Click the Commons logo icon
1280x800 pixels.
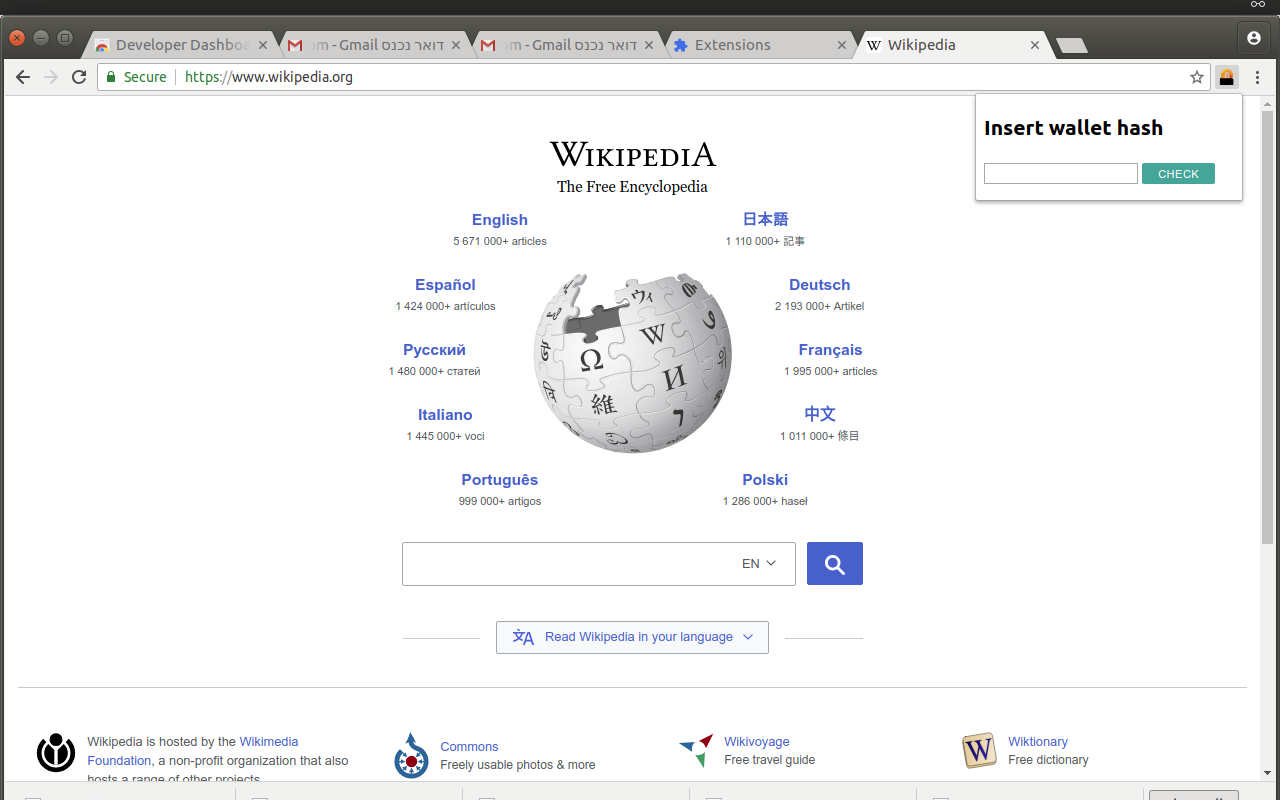[x=411, y=755]
